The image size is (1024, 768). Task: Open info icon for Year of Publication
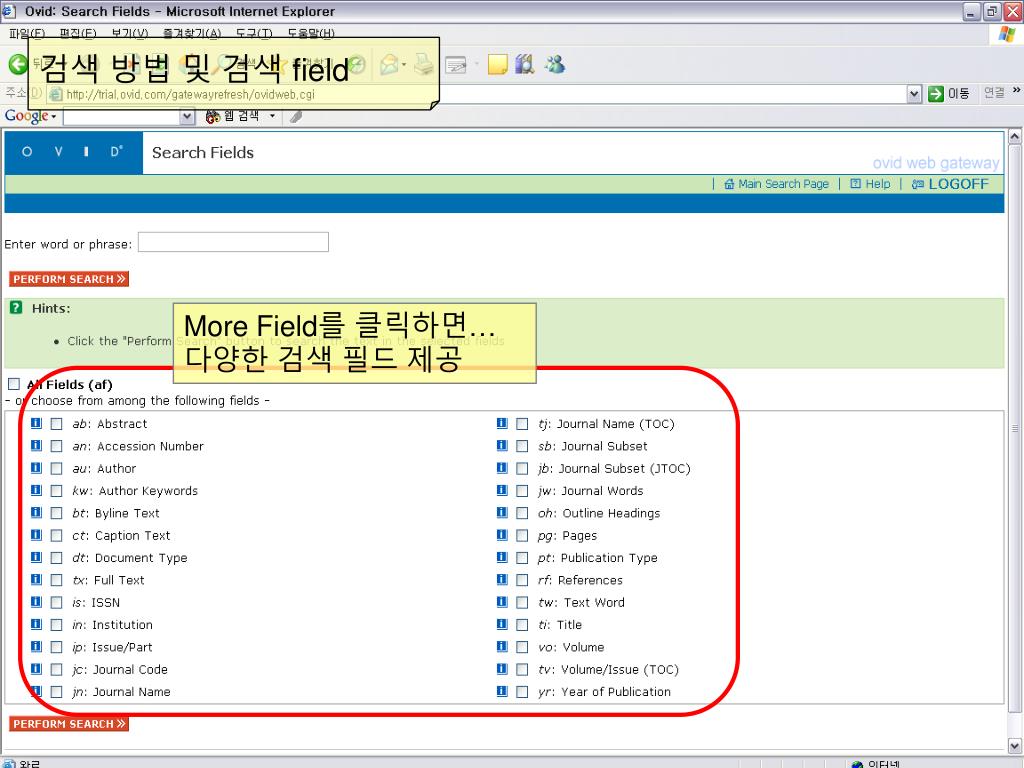click(502, 691)
